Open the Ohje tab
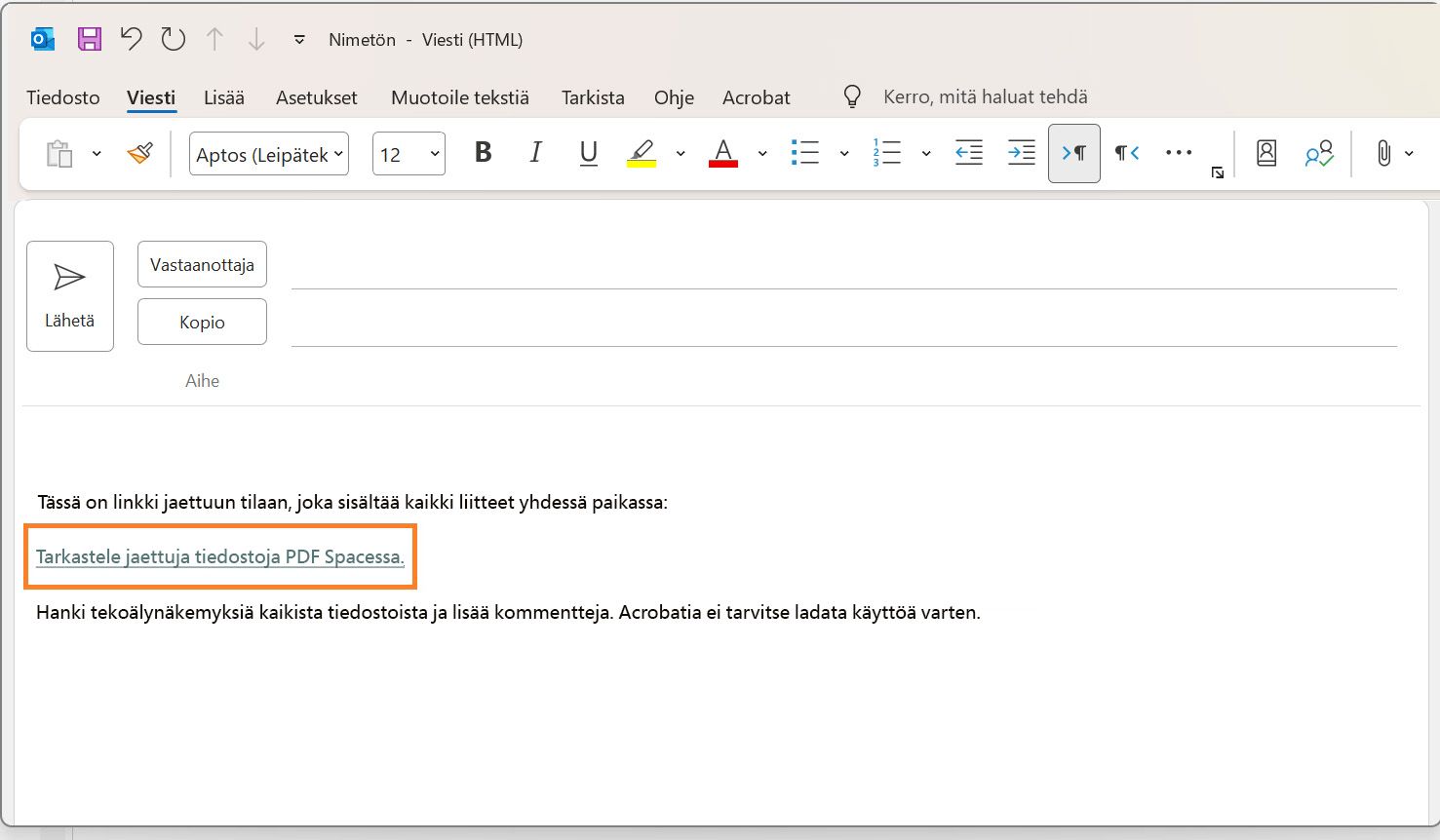This screenshot has height=840, width=1440. (675, 97)
